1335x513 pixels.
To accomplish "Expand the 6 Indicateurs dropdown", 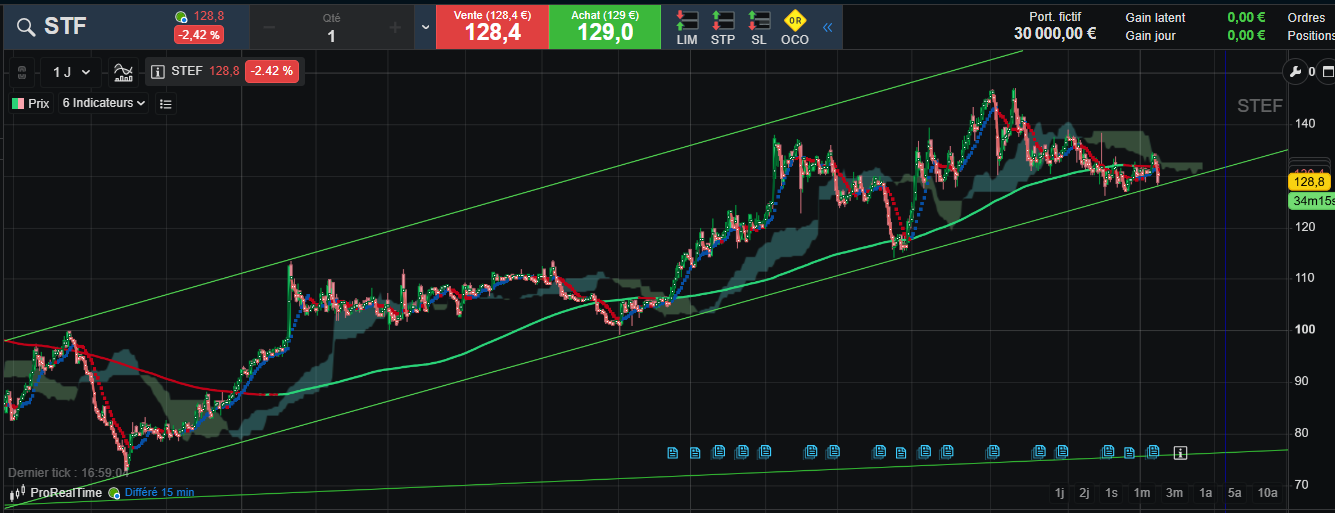I will pyautogui.click(x=104, y=103).
